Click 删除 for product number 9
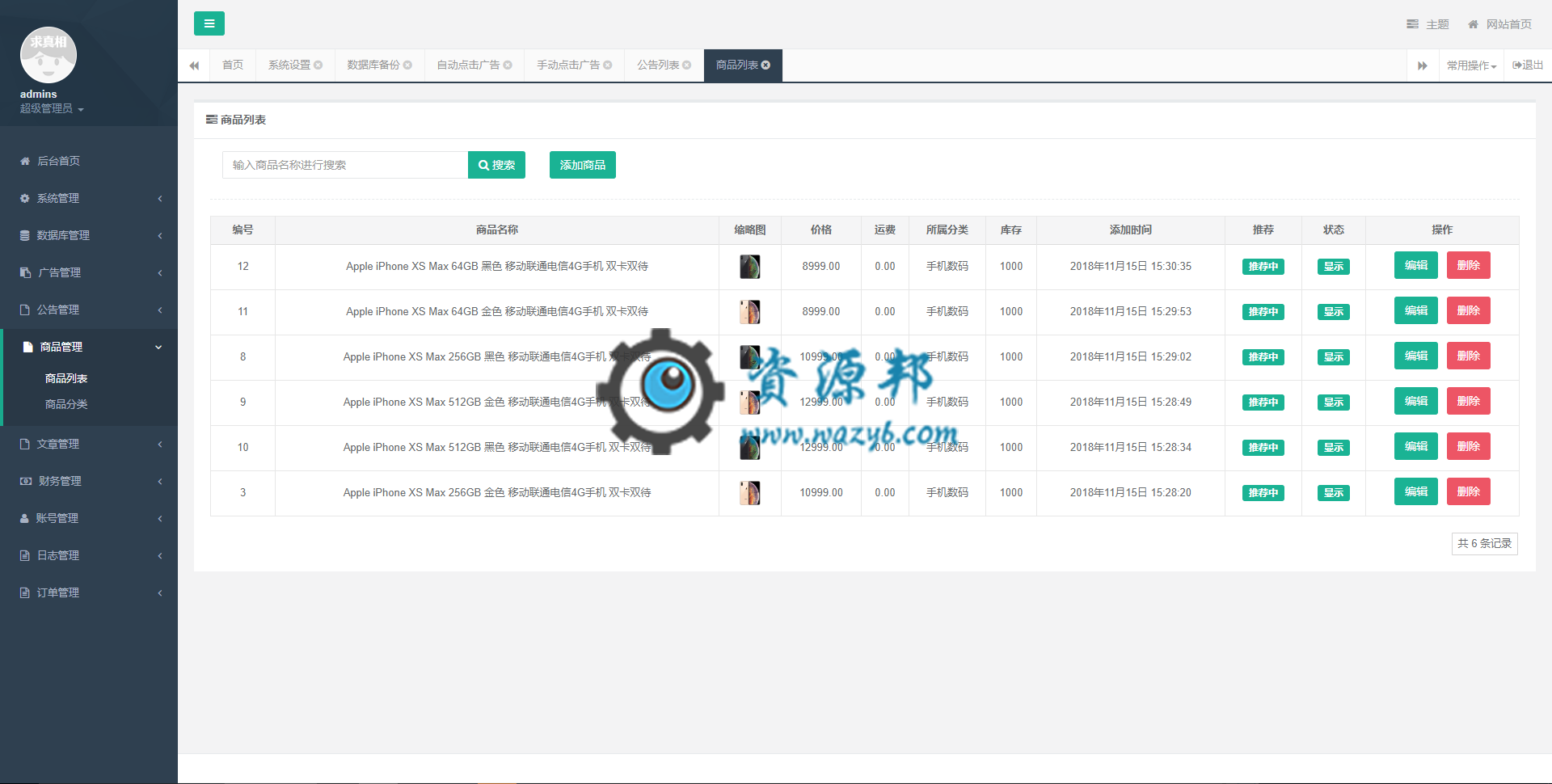 pyautogui.click(x=1469, y=401)
